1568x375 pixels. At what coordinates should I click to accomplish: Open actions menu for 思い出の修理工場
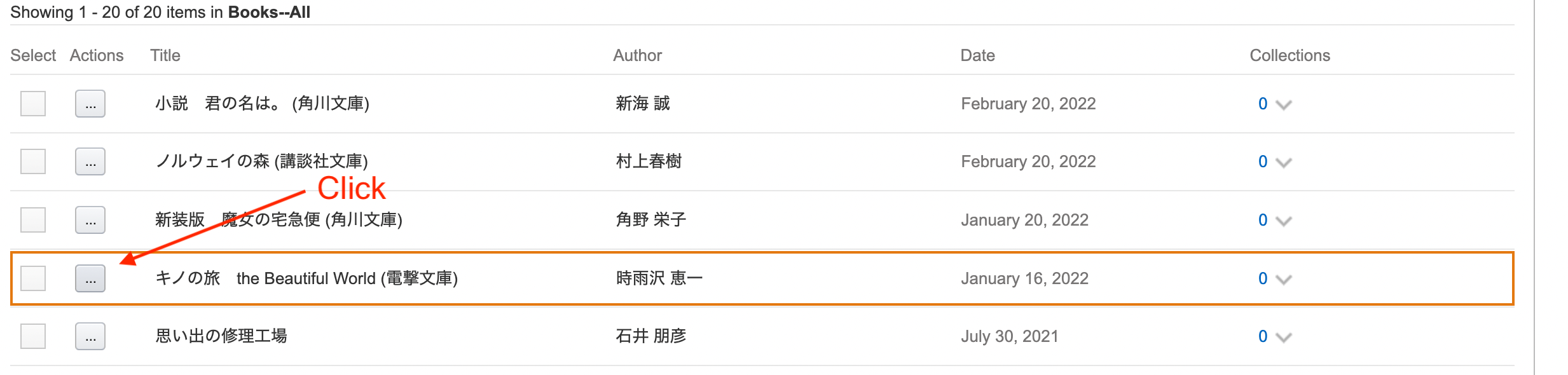[x=90, y=336]
